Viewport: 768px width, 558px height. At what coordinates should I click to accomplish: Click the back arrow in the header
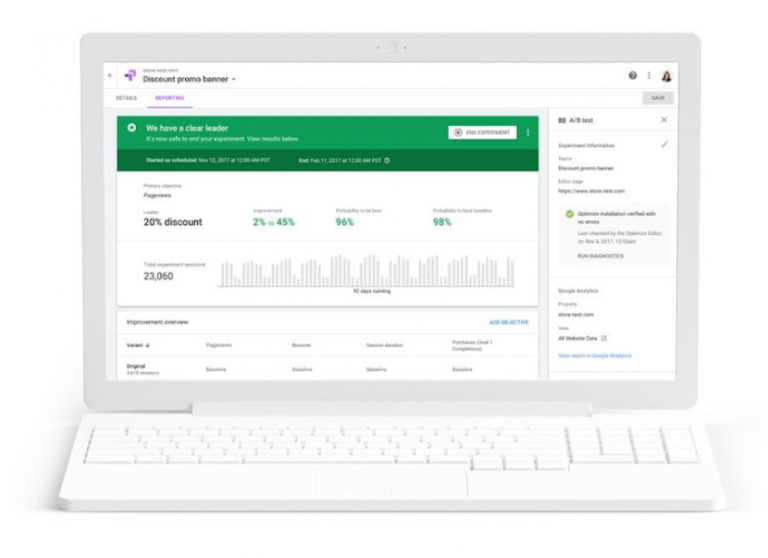[x=110, y=76]
